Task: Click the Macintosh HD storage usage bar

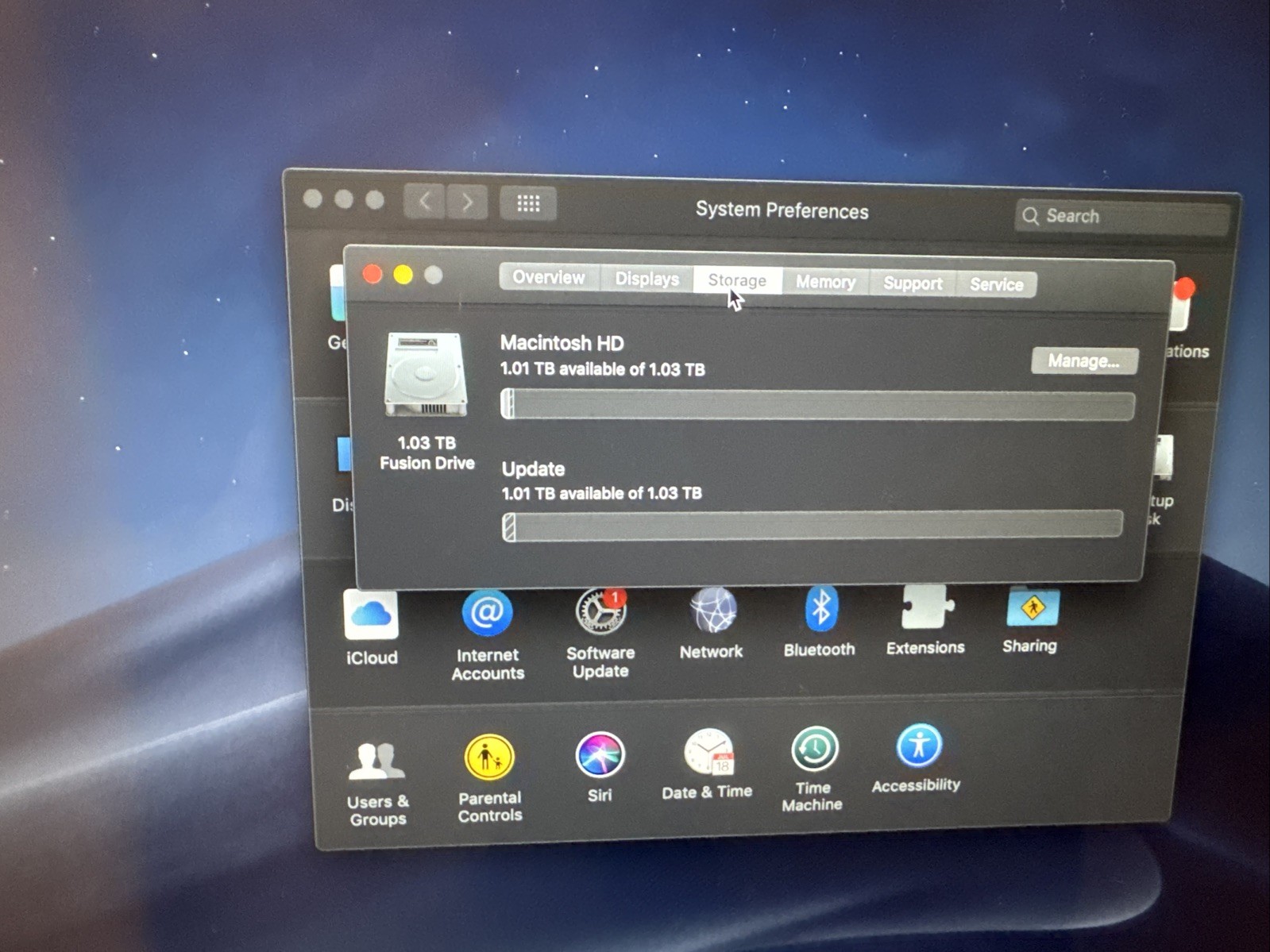Action: pos(818,404)
